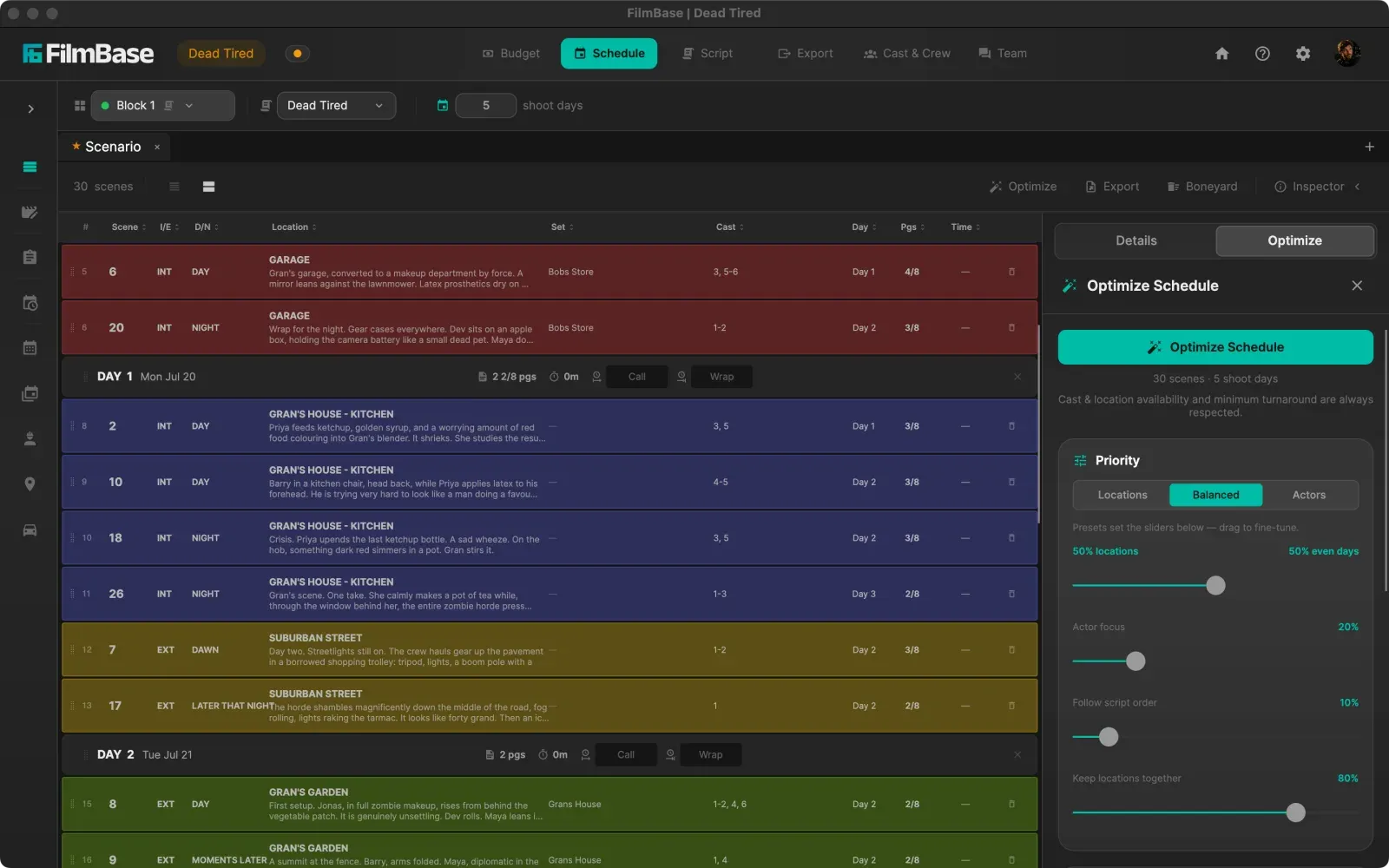Click the Dead Tired project badge
Screen dimensions: 1389x868
coord(221,54)
